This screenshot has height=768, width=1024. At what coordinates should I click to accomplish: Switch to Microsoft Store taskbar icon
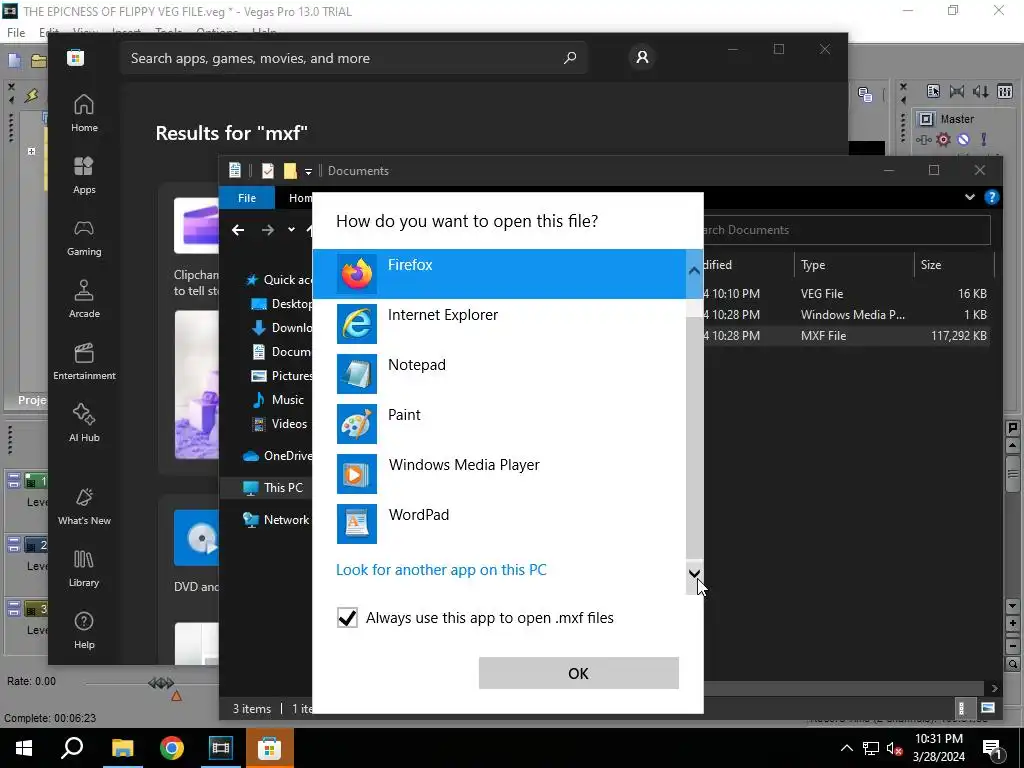pyautogui.click(x=270, y=748)
